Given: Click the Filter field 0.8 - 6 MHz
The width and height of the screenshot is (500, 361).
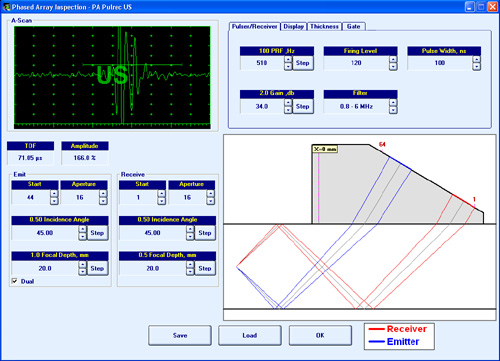Looking at the screenshot, I should (x=356, y=106).
